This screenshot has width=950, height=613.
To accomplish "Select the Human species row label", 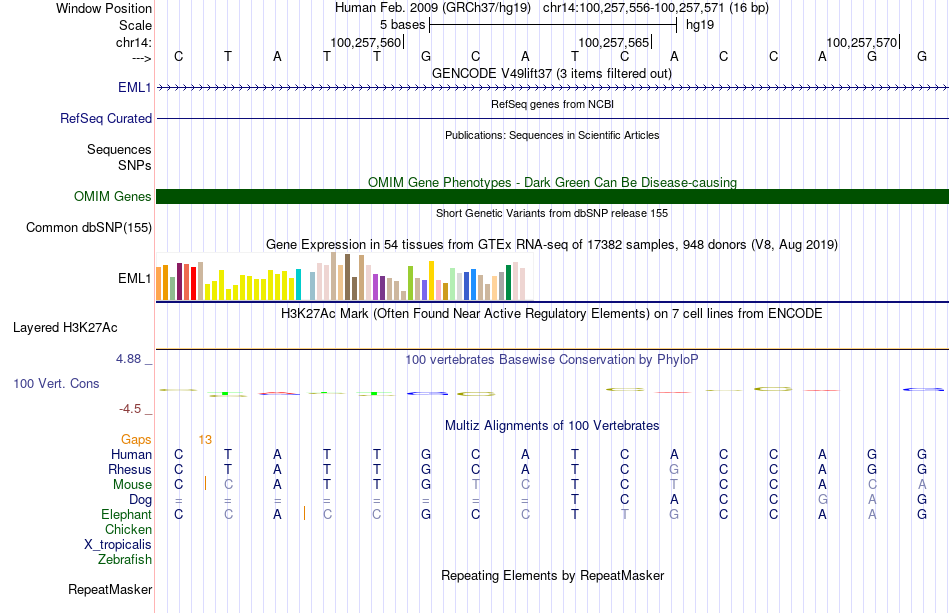I will pyautogui.click(x=131, y=454).
